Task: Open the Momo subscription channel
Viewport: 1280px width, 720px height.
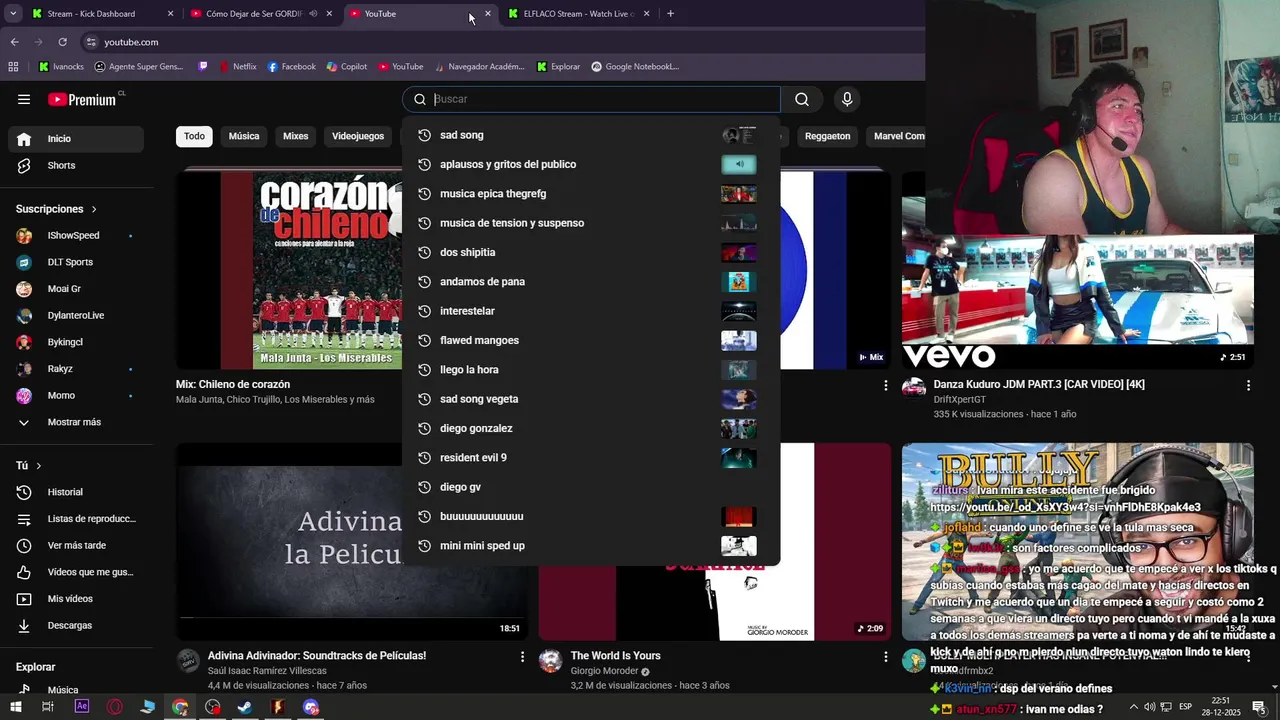Action: coord(76,396)
